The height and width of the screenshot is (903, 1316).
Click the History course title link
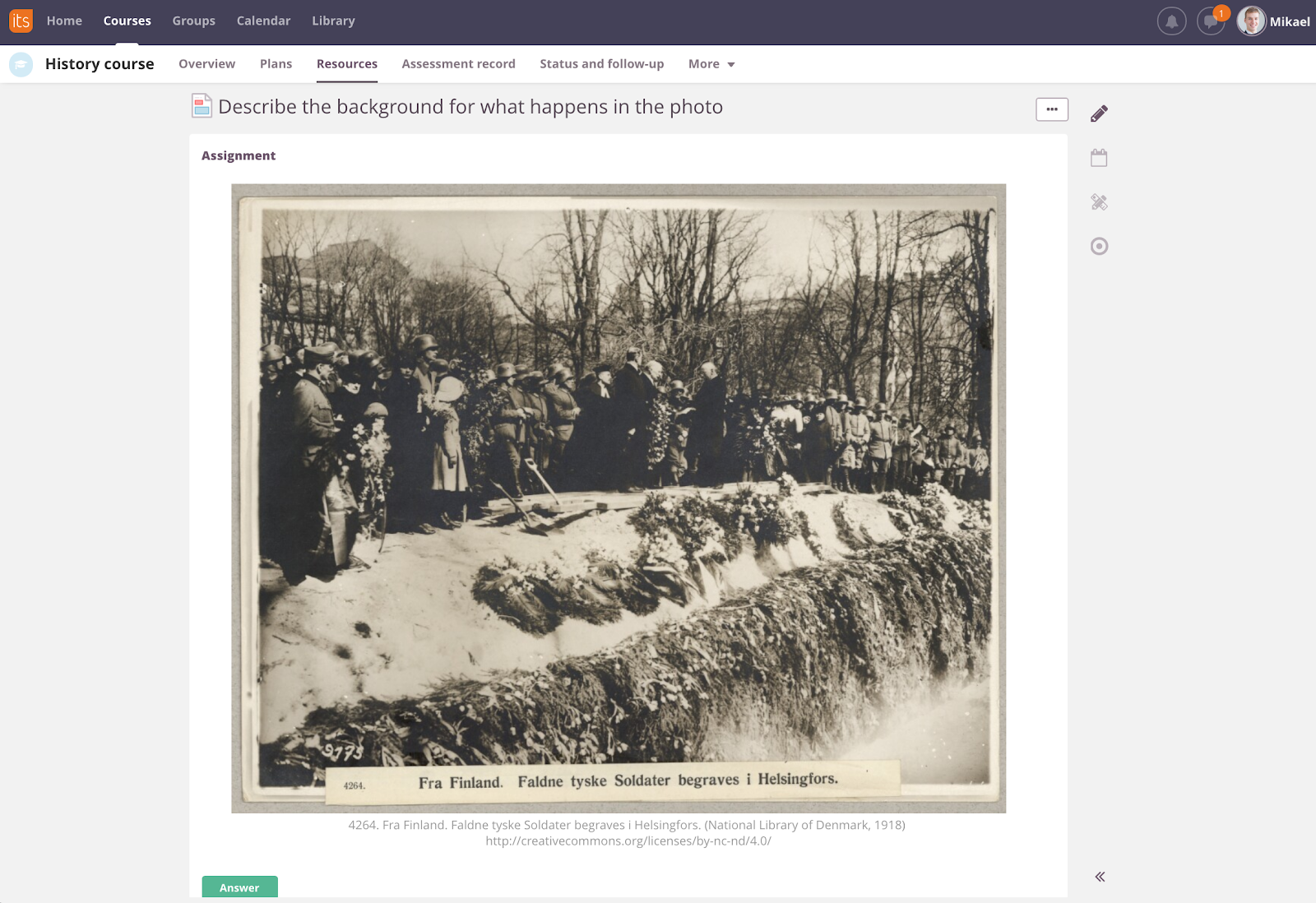[x=100, y=64]
